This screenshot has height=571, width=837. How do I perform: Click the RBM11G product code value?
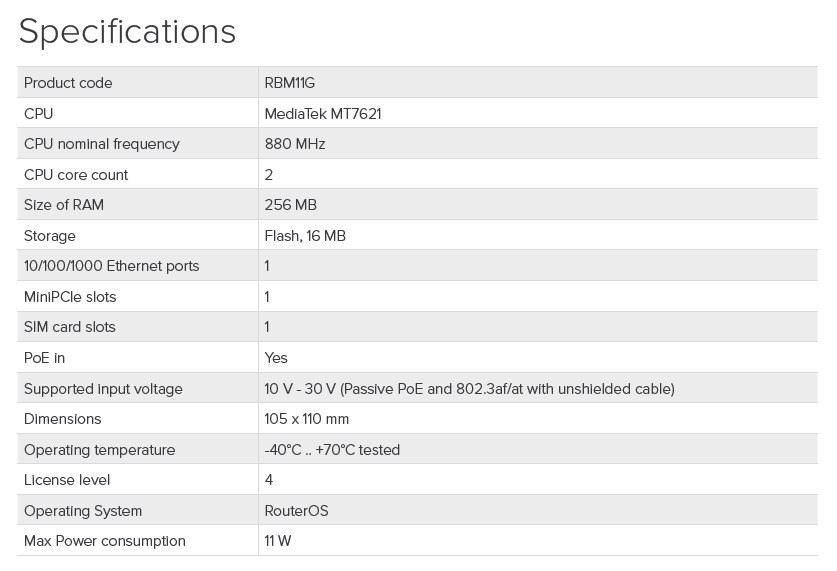[x=290, y=83]
